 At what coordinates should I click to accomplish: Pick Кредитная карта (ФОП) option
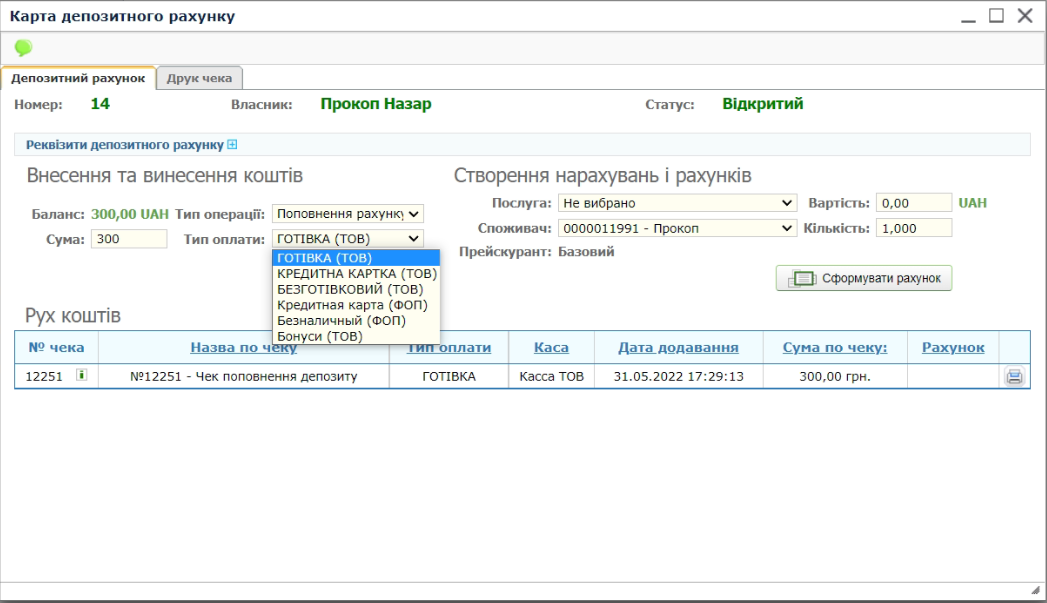coord(352,305)
